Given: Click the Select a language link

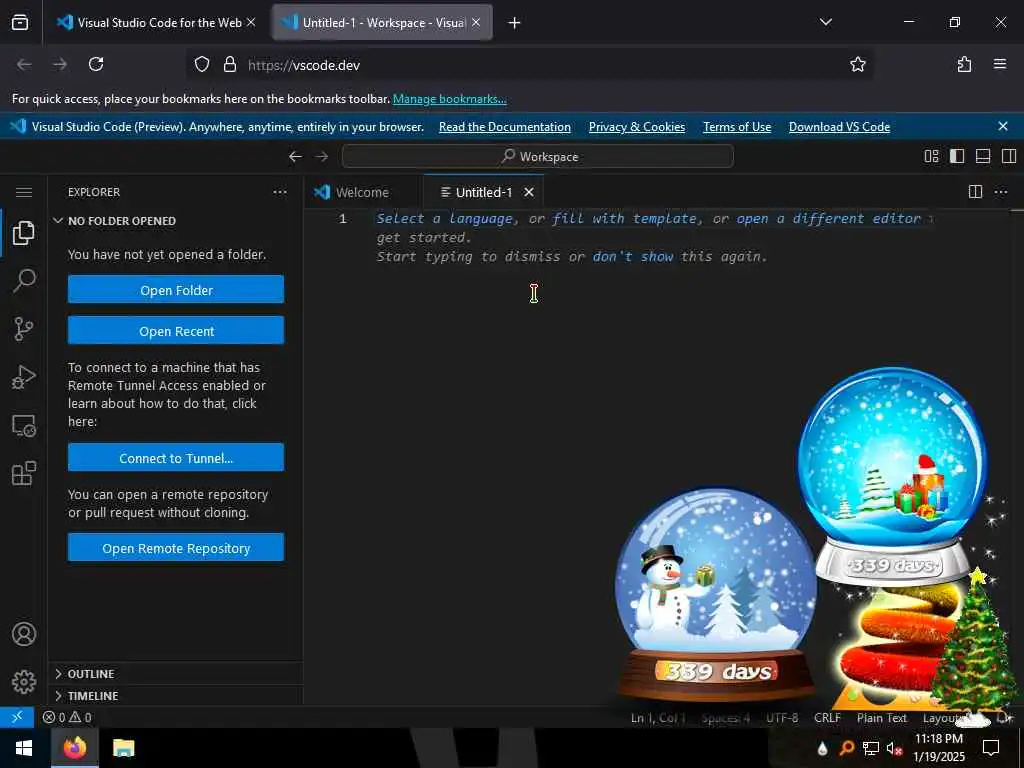Looking at the screenshot, I should click(445, 219).
